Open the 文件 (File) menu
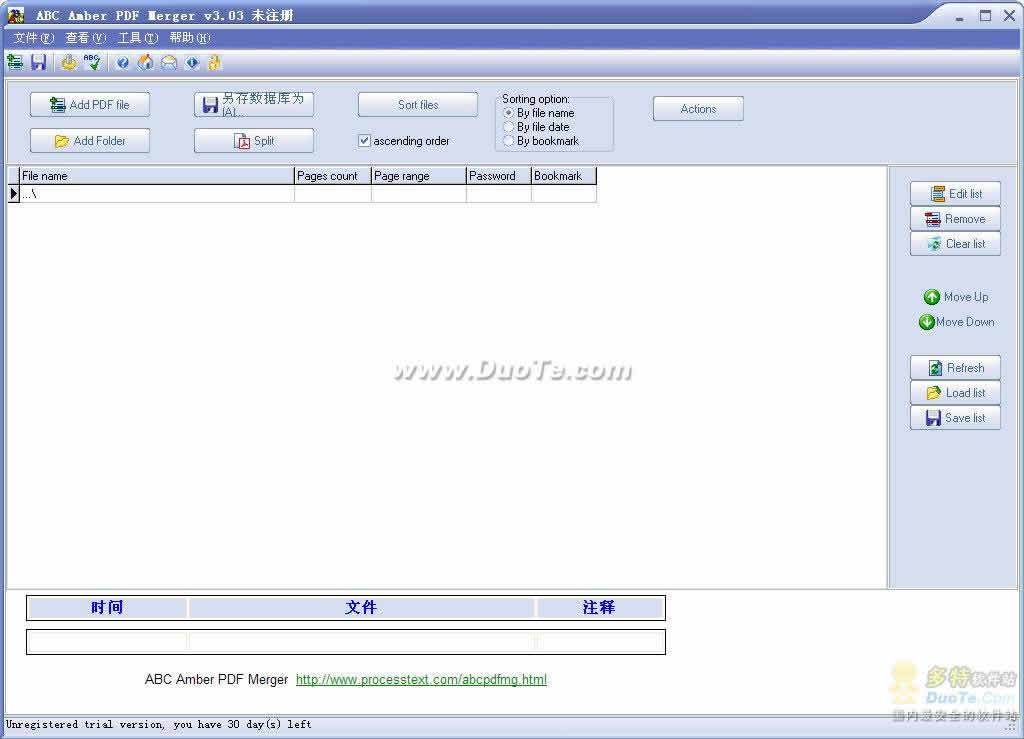Screen dimensions: 1024x739 click(33, 38)
